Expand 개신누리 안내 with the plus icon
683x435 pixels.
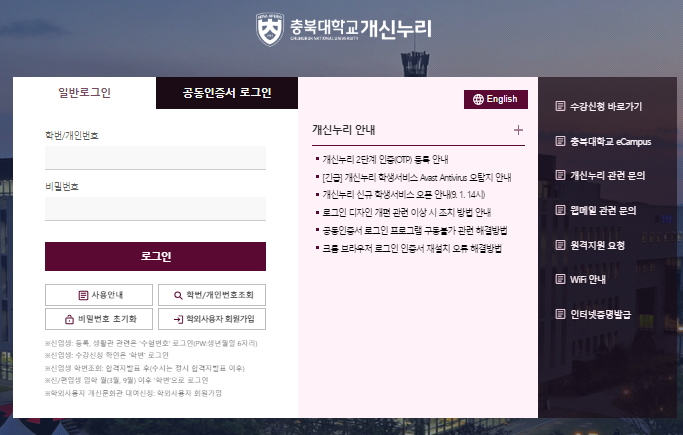(518, 130)
